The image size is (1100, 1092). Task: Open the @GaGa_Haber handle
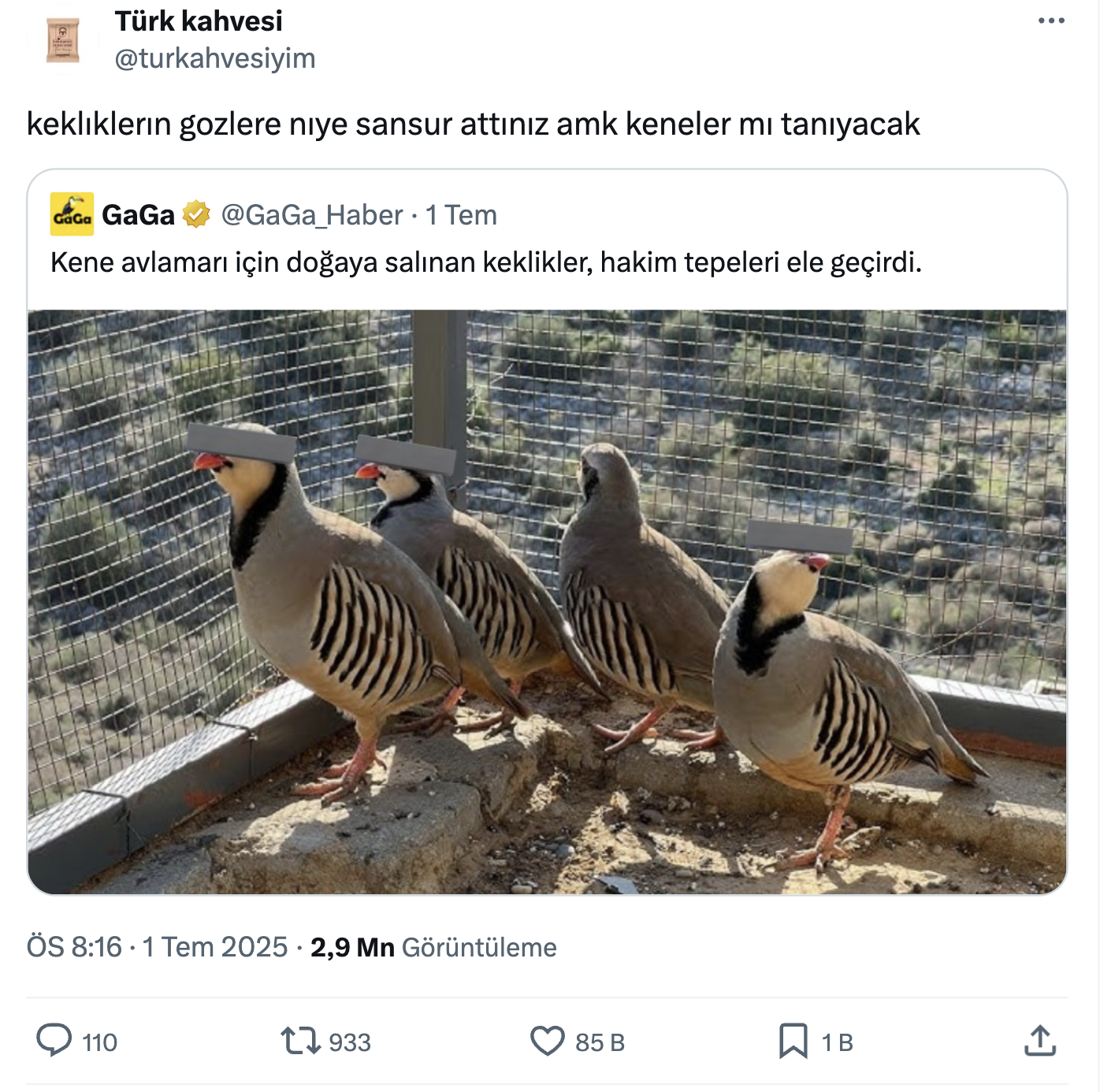coord(312,215)
